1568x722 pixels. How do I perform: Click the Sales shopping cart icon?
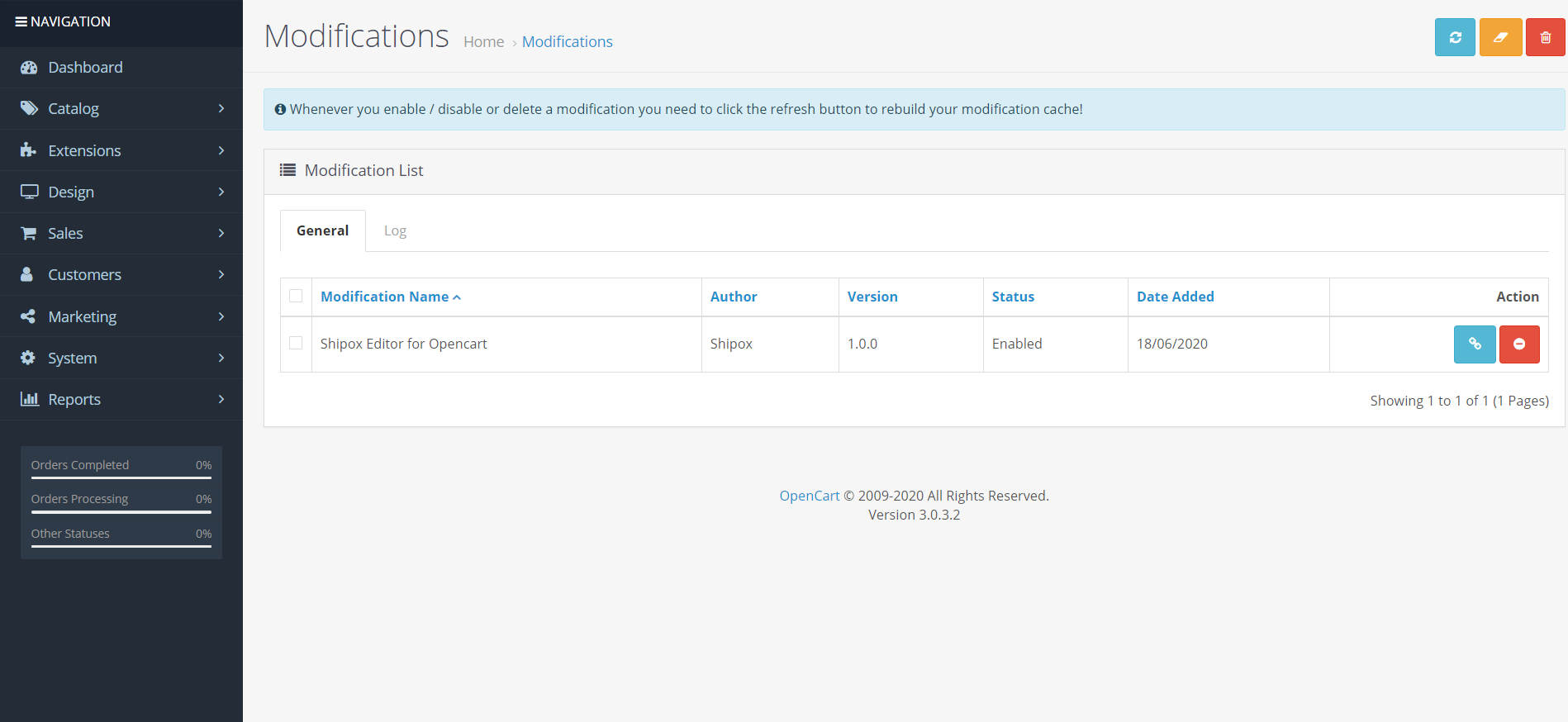click(29, 233)
